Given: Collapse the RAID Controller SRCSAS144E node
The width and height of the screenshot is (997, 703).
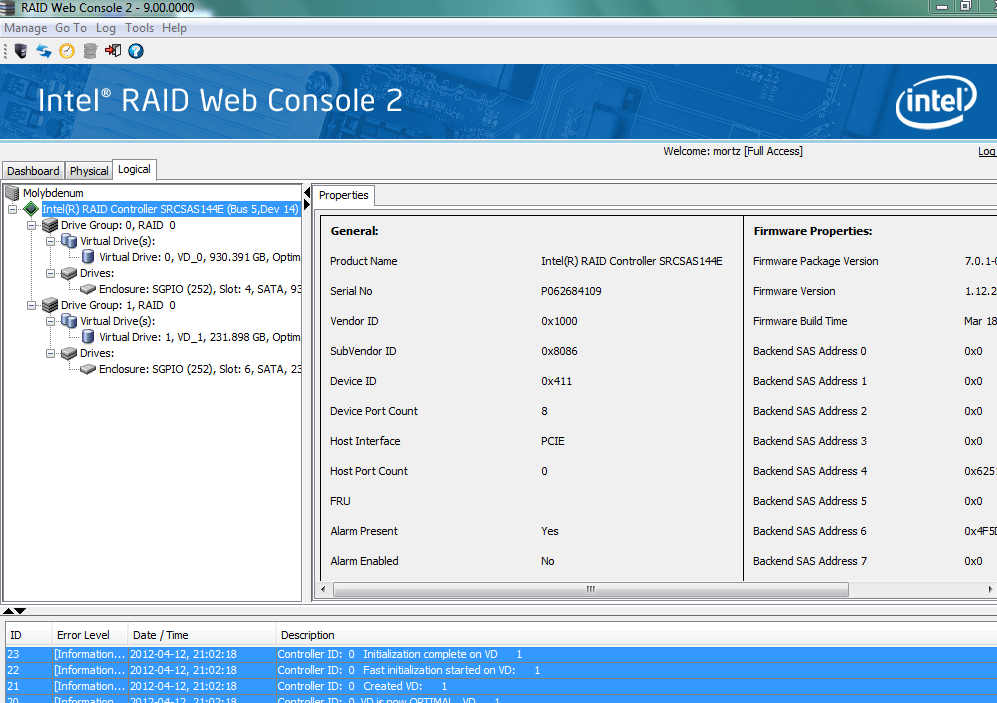Looking at the screenshot, I should coord(12,209).
